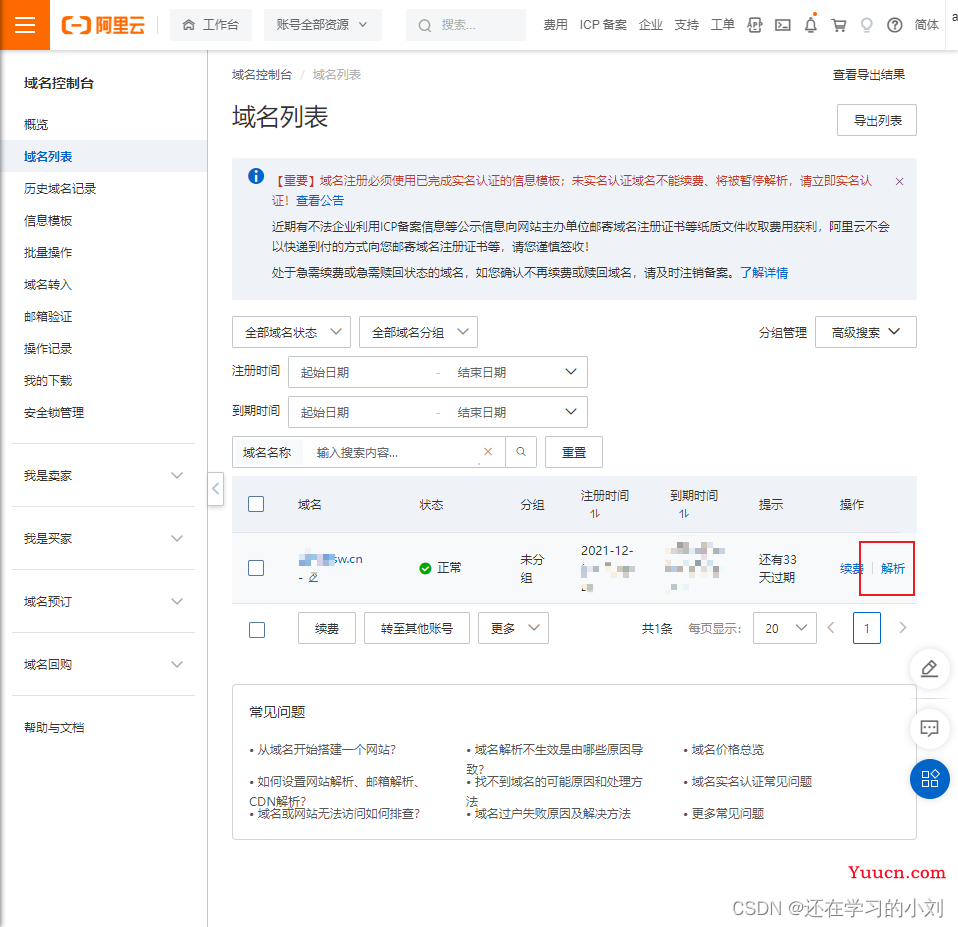
Task: Clear the domain name search field
Action: pyautogui.click(x=488, y=452)
